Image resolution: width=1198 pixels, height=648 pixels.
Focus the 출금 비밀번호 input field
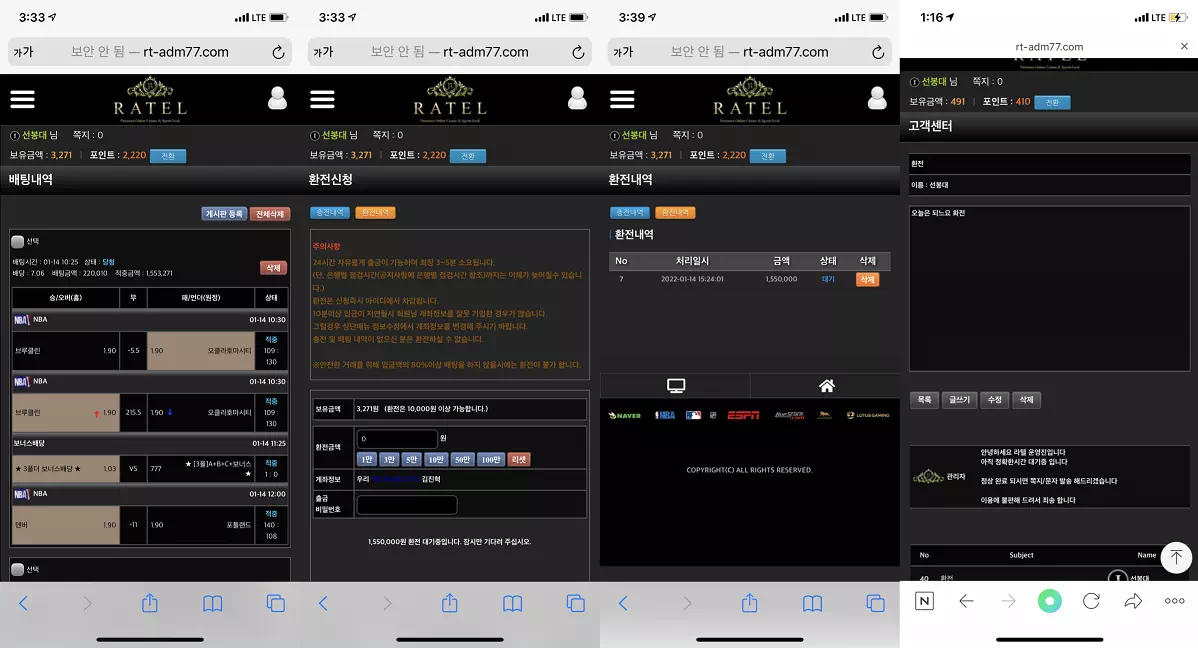406,504
